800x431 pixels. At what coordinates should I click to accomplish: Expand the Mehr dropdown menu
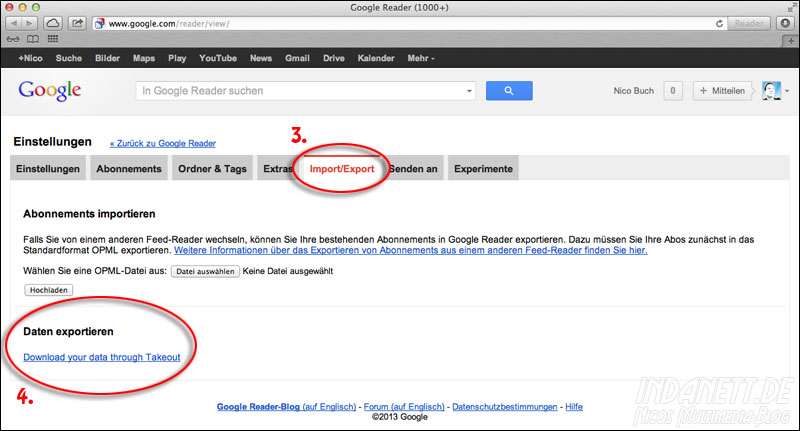tap(421, 58)
